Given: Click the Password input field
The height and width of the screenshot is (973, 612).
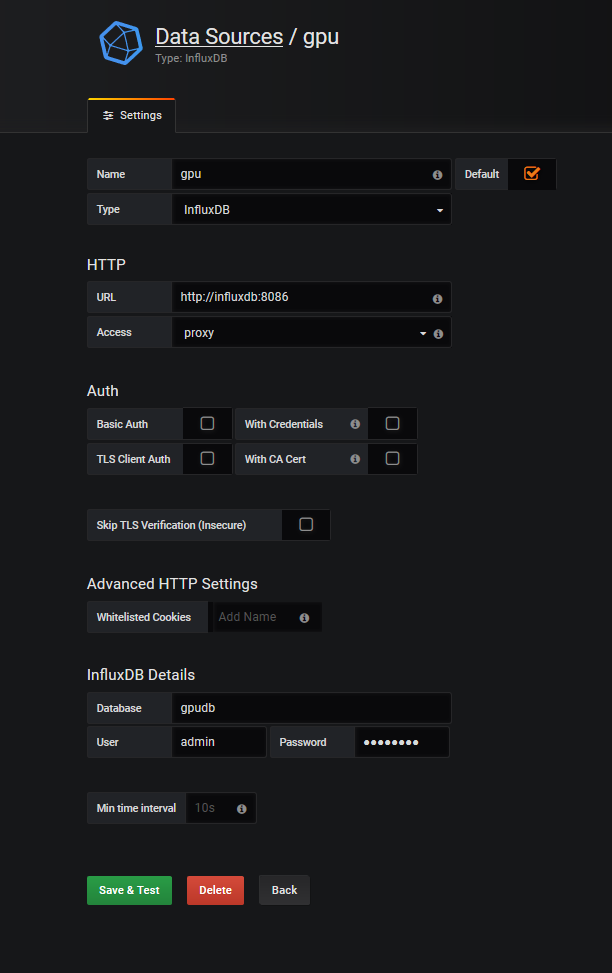Looking at the screenshot, I should pos(402,742).
